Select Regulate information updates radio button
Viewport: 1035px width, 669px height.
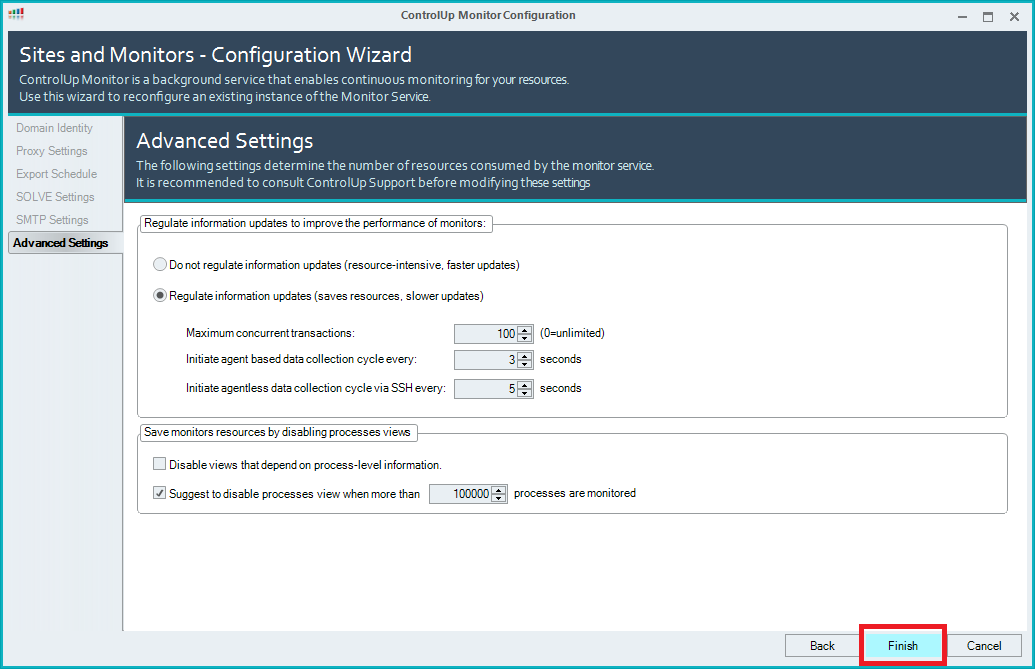tap(160, 296)
